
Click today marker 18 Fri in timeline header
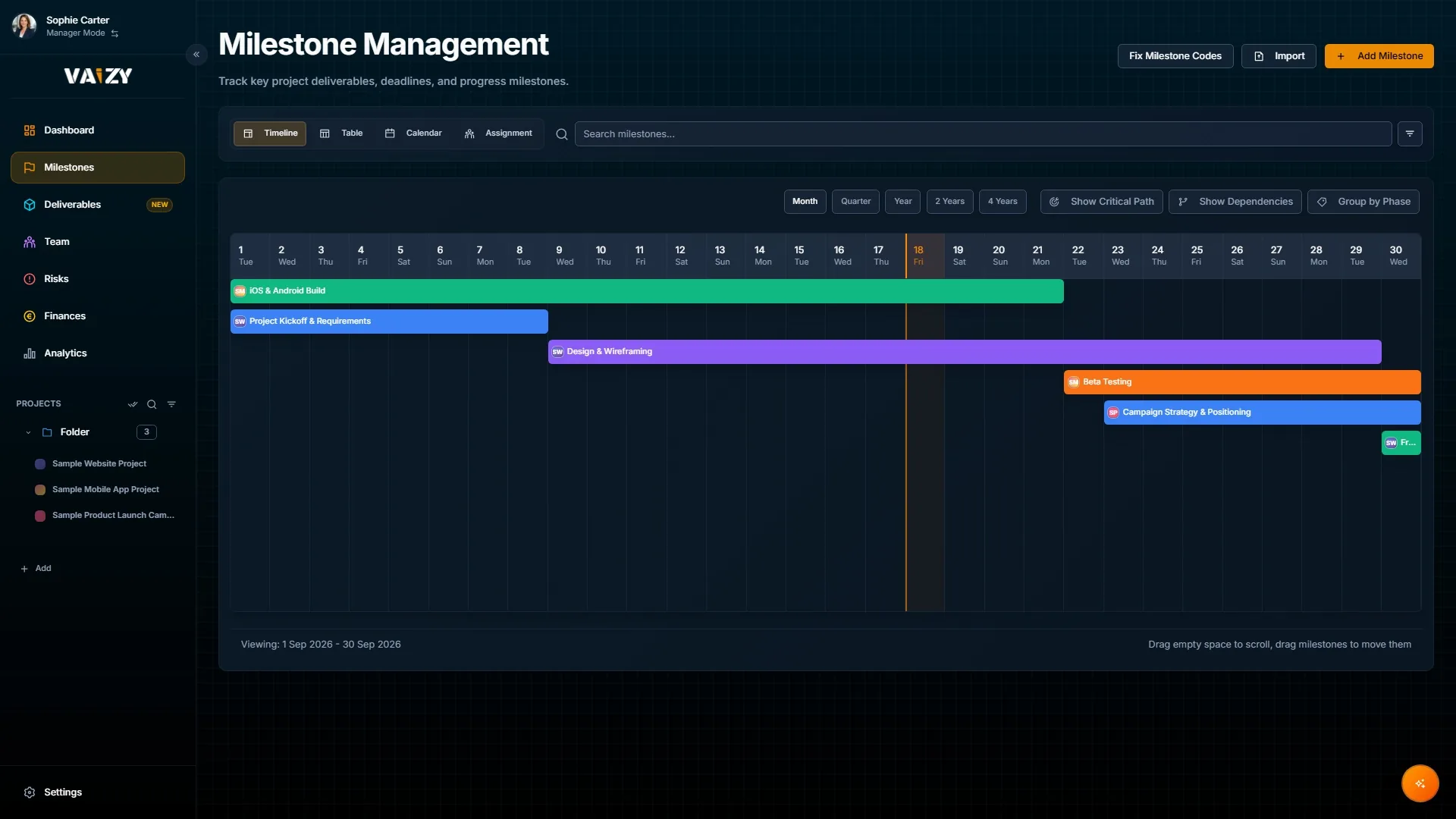tap(924, 256)
